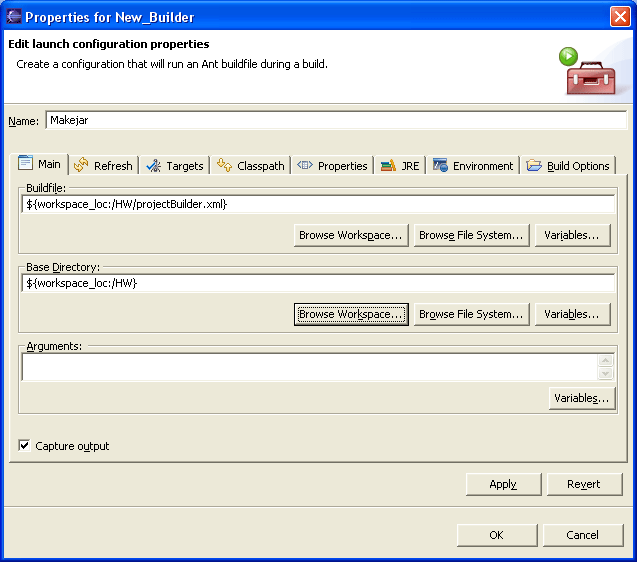Confirm with the OK button
This screenshot has height=562, width=637.
[x=497, y=535]
